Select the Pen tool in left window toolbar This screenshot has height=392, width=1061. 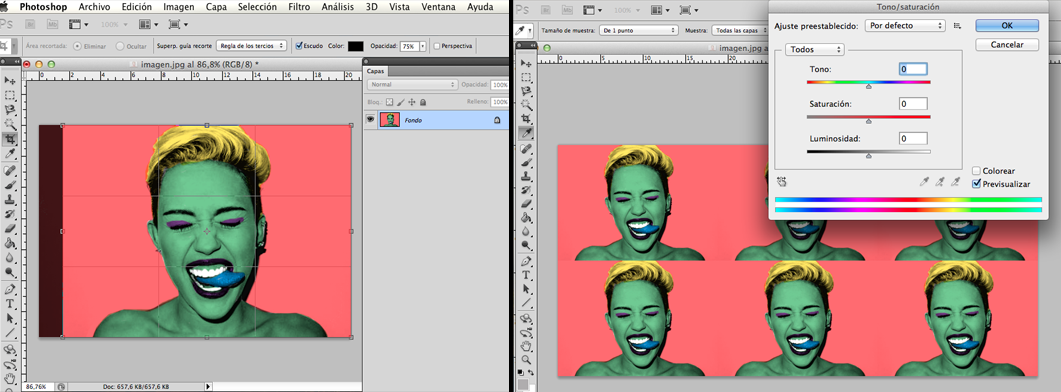click(x=10, y=288)
